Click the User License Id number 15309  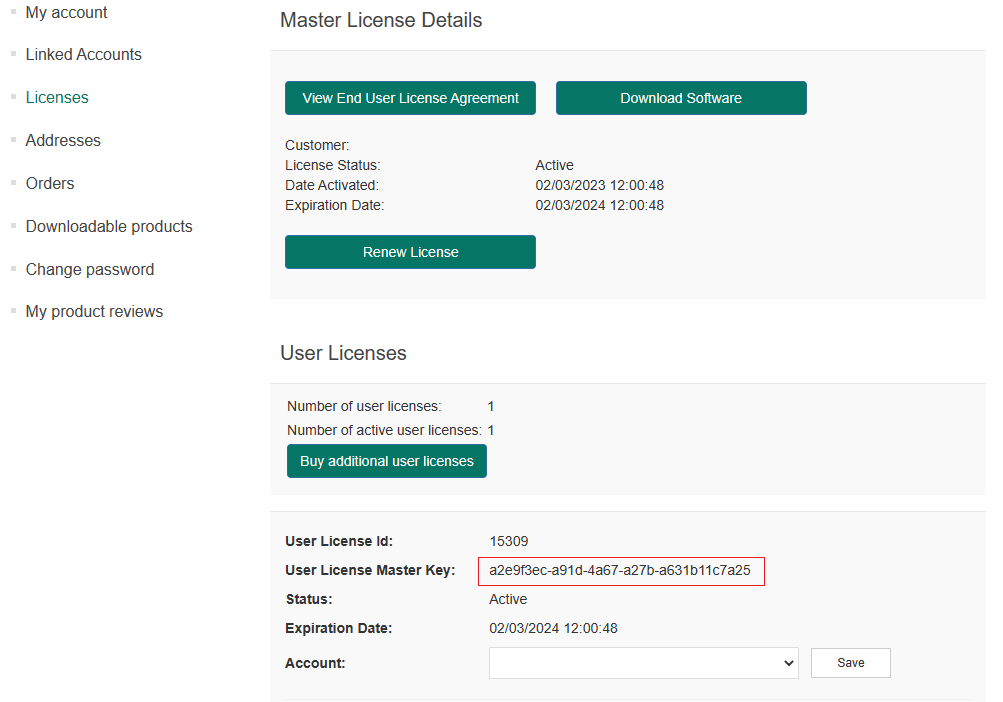pos(508,542)
